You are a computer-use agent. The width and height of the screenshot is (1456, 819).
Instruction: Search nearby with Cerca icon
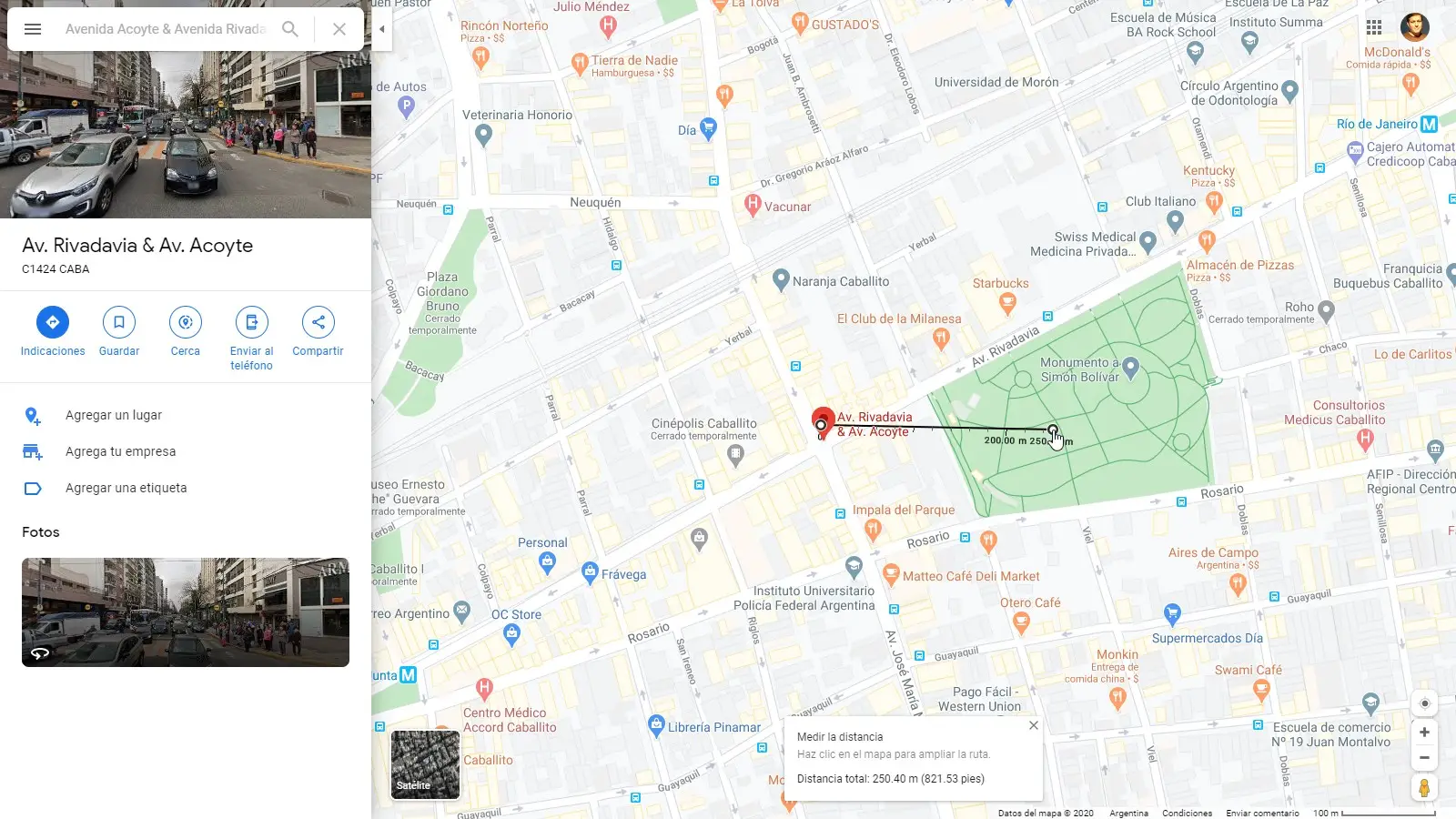(x=186, y=322)
